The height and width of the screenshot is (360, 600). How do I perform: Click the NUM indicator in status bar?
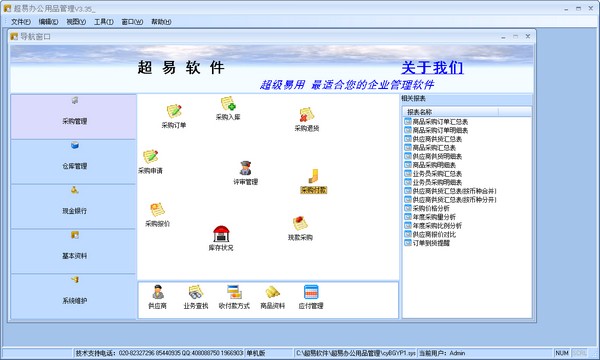562,353
